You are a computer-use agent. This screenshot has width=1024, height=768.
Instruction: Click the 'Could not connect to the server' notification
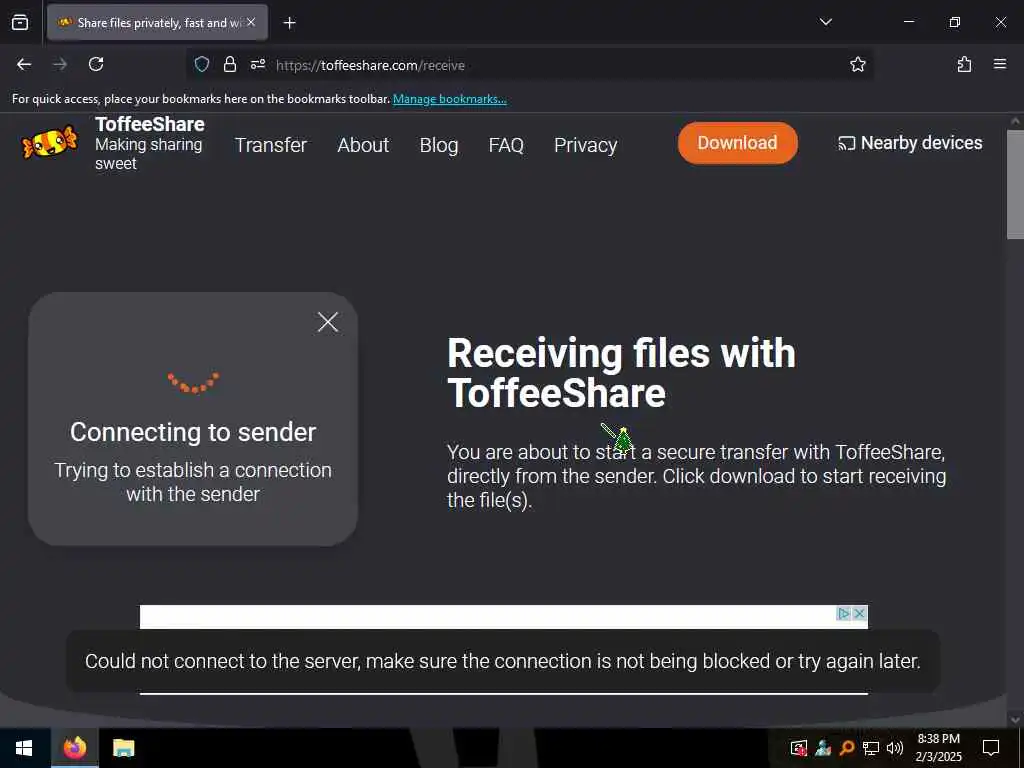point(502,661)
